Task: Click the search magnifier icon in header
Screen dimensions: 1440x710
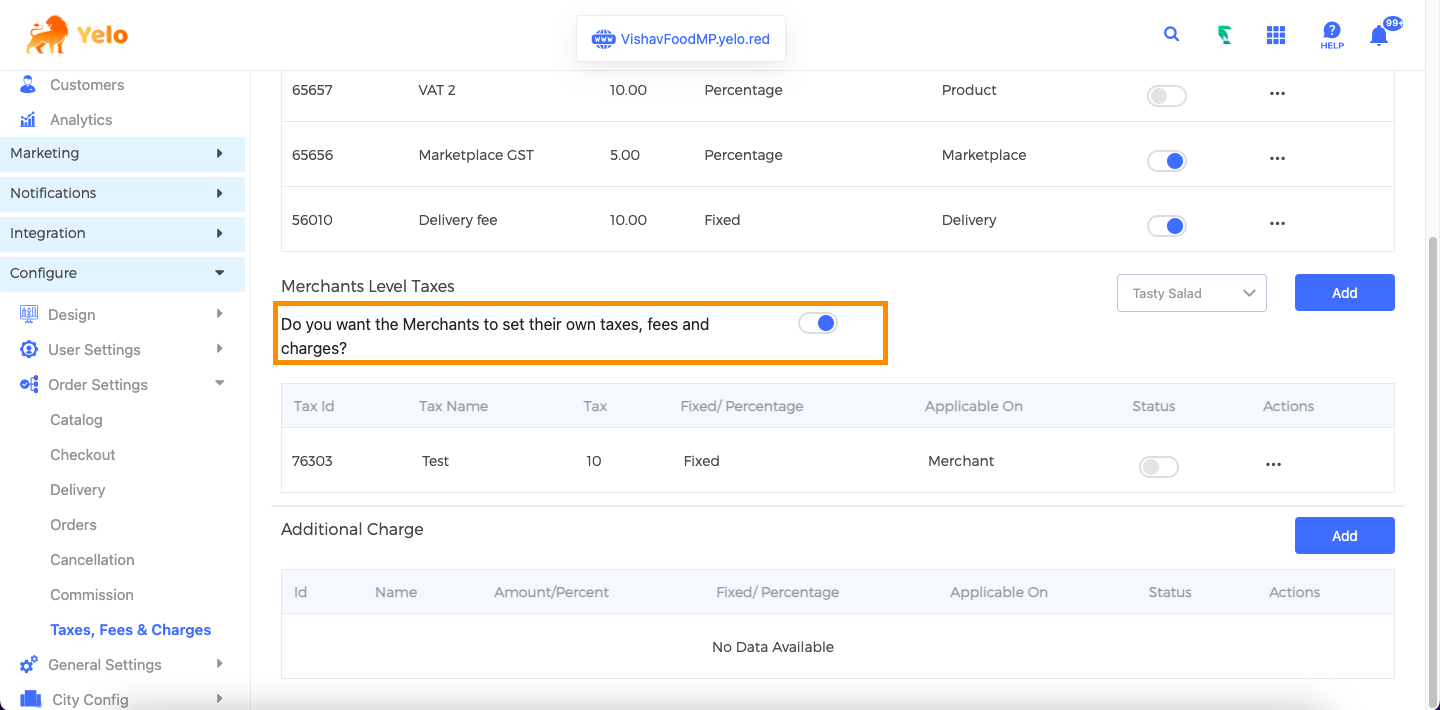Action: [x=1171, y=35]
